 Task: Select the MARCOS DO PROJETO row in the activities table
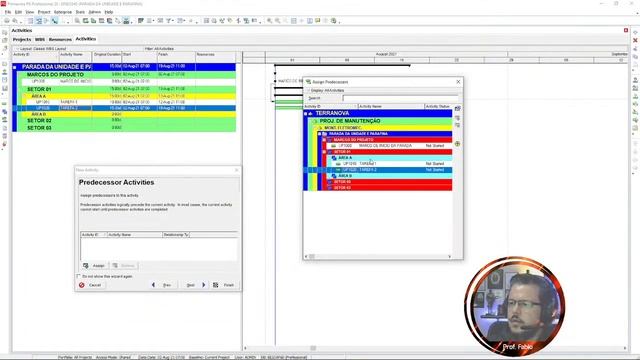pyautogui.click(x=127, y=75)
